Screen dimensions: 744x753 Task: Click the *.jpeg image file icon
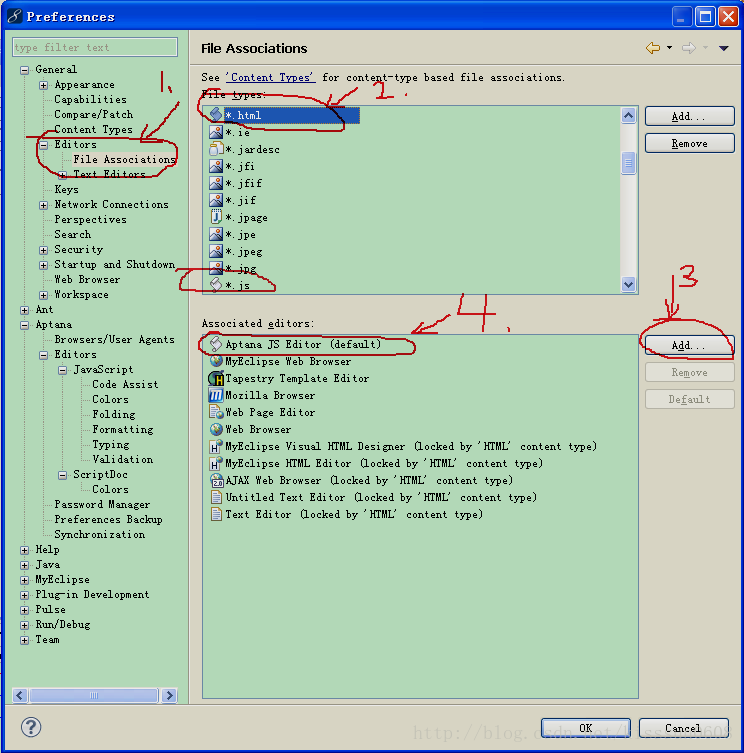[216, 251]
